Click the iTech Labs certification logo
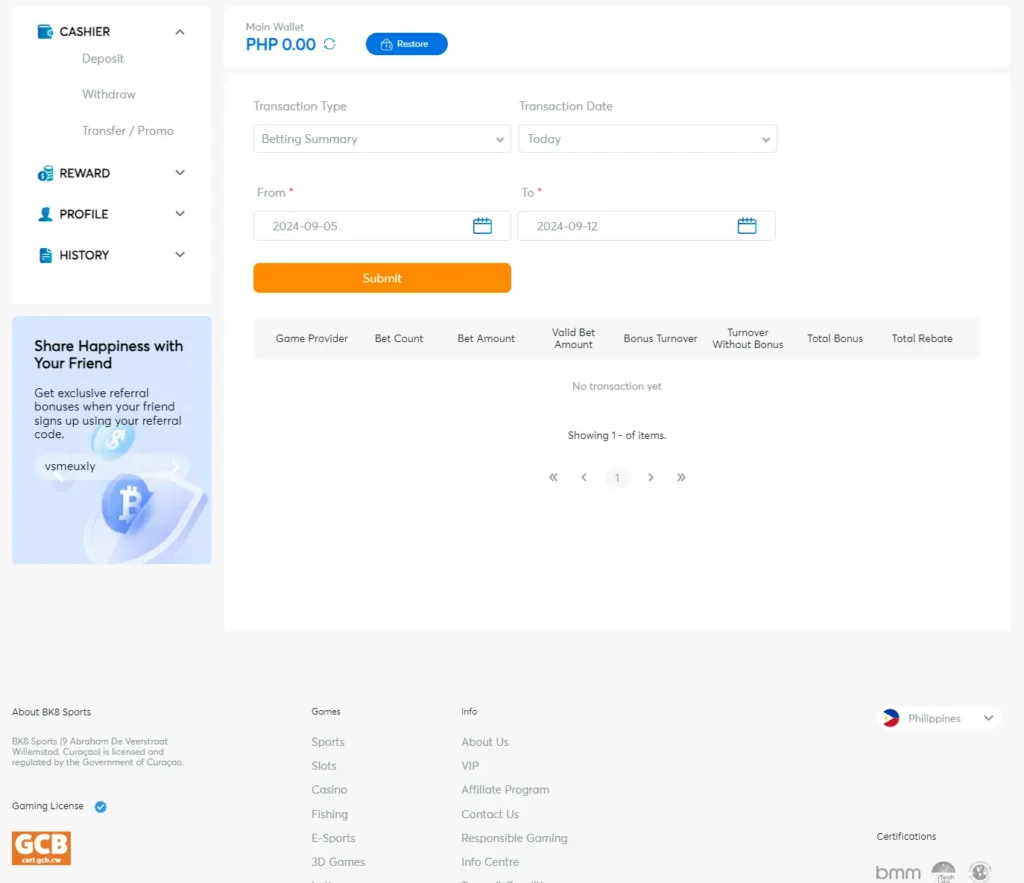Screen dimensions: 1024x883 tap(944, 872)
